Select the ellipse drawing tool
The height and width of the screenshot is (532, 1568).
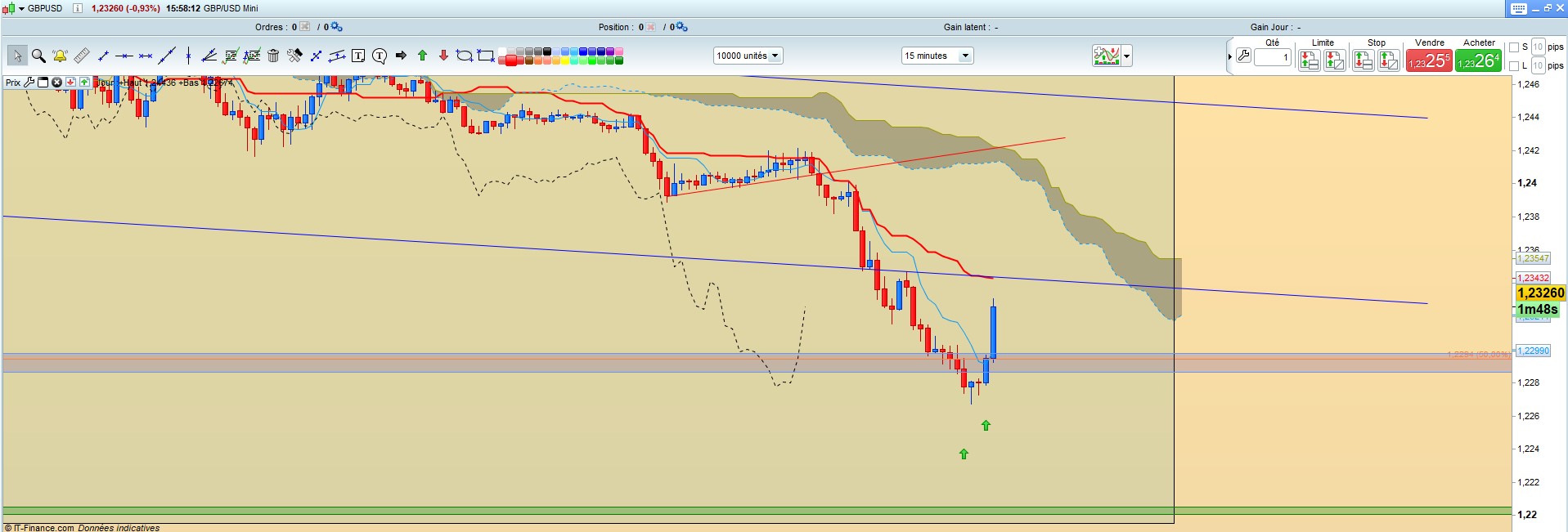coord(465,56)
